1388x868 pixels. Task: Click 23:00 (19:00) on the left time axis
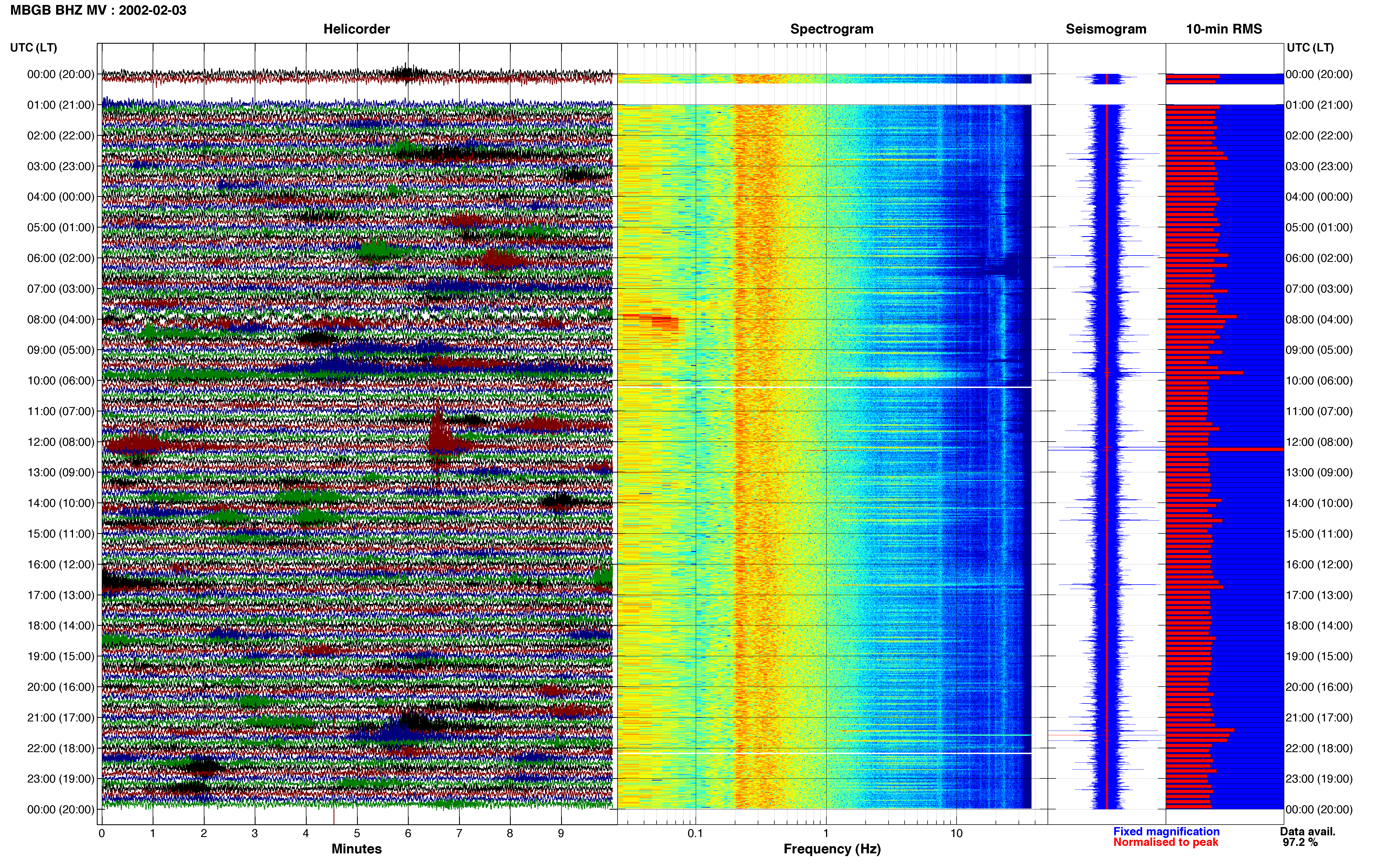(x=61, y=779)
